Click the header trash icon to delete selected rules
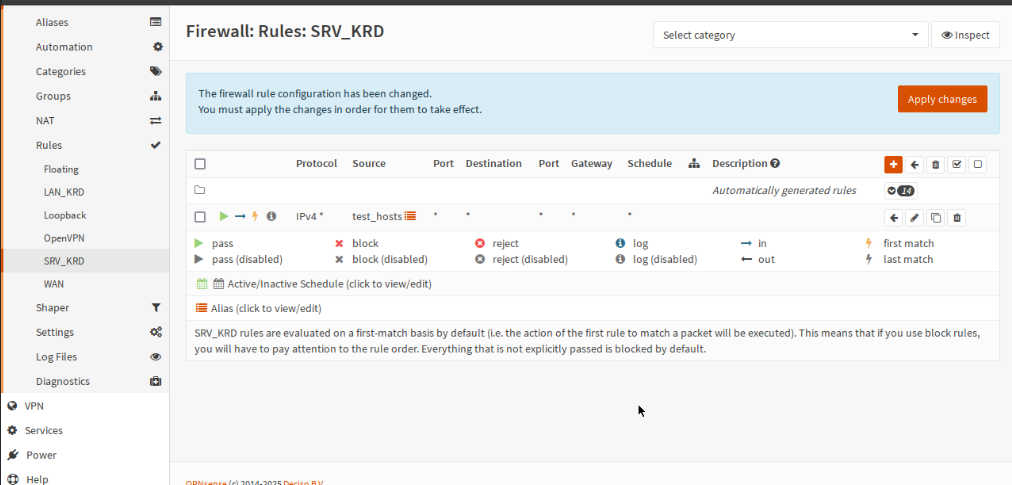1012x485 pixels. 936,164
